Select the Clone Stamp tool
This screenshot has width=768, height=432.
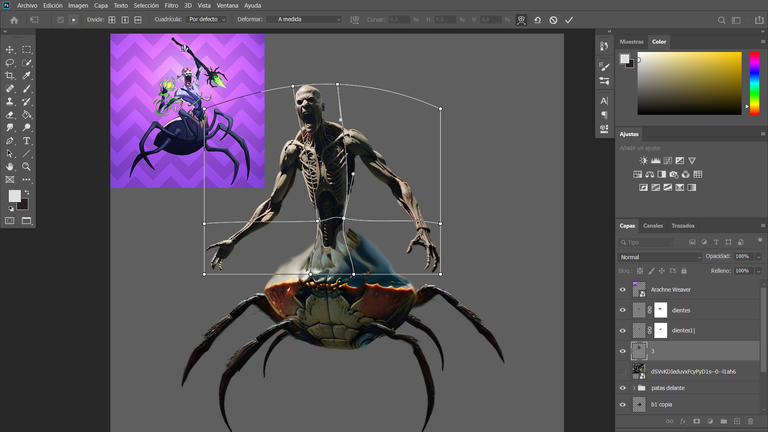[x=9, y=101]
